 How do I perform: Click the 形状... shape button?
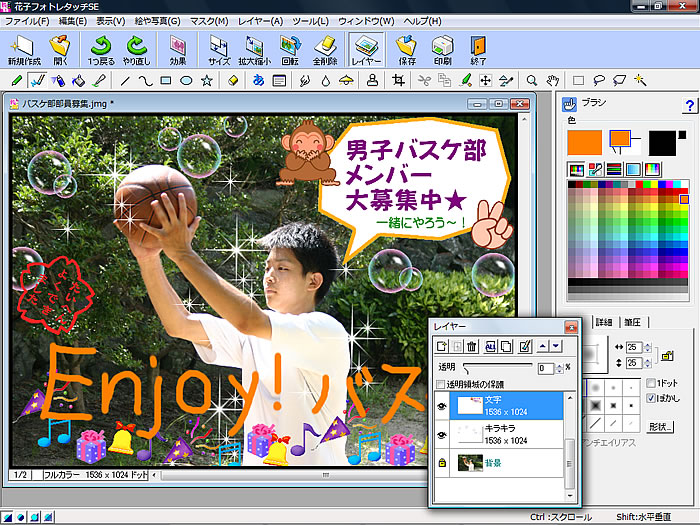point(660,427)
